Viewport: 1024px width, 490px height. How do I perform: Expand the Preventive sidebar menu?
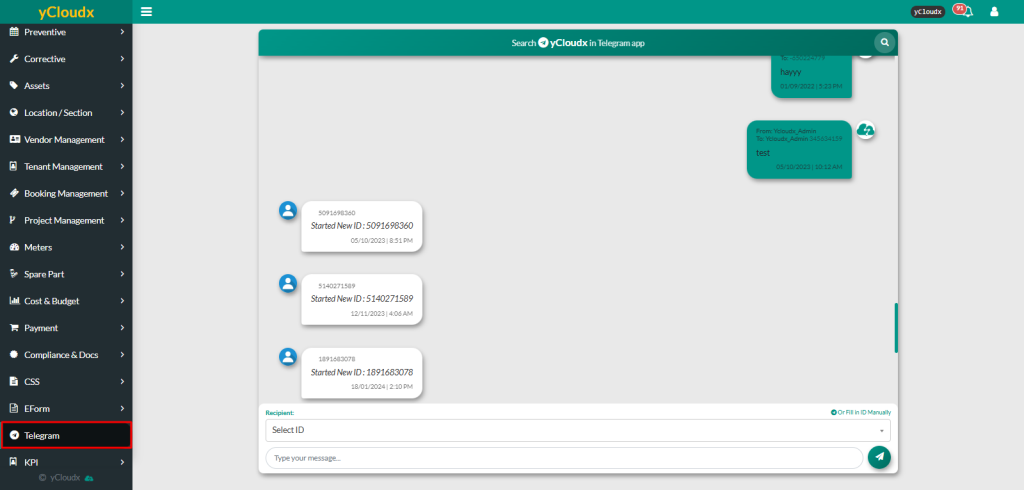[66, 32]
